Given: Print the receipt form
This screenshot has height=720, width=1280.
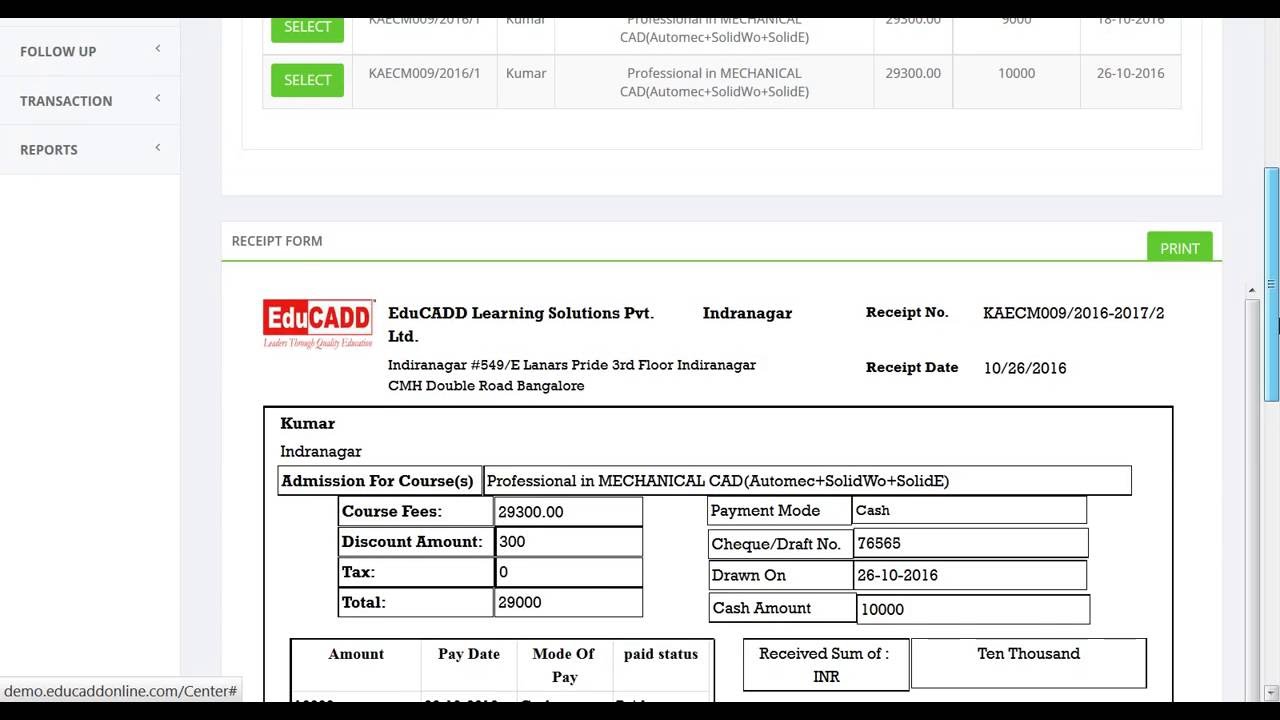Looking at the screenshot, I should click(1180, 247).
